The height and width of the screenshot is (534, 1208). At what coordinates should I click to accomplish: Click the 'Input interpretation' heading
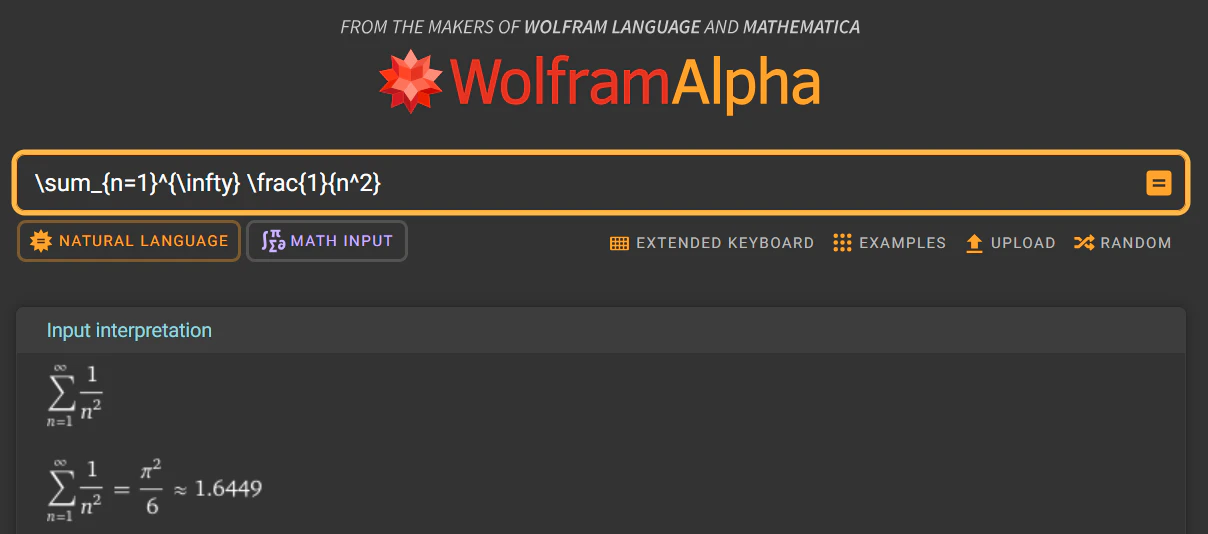129,330
